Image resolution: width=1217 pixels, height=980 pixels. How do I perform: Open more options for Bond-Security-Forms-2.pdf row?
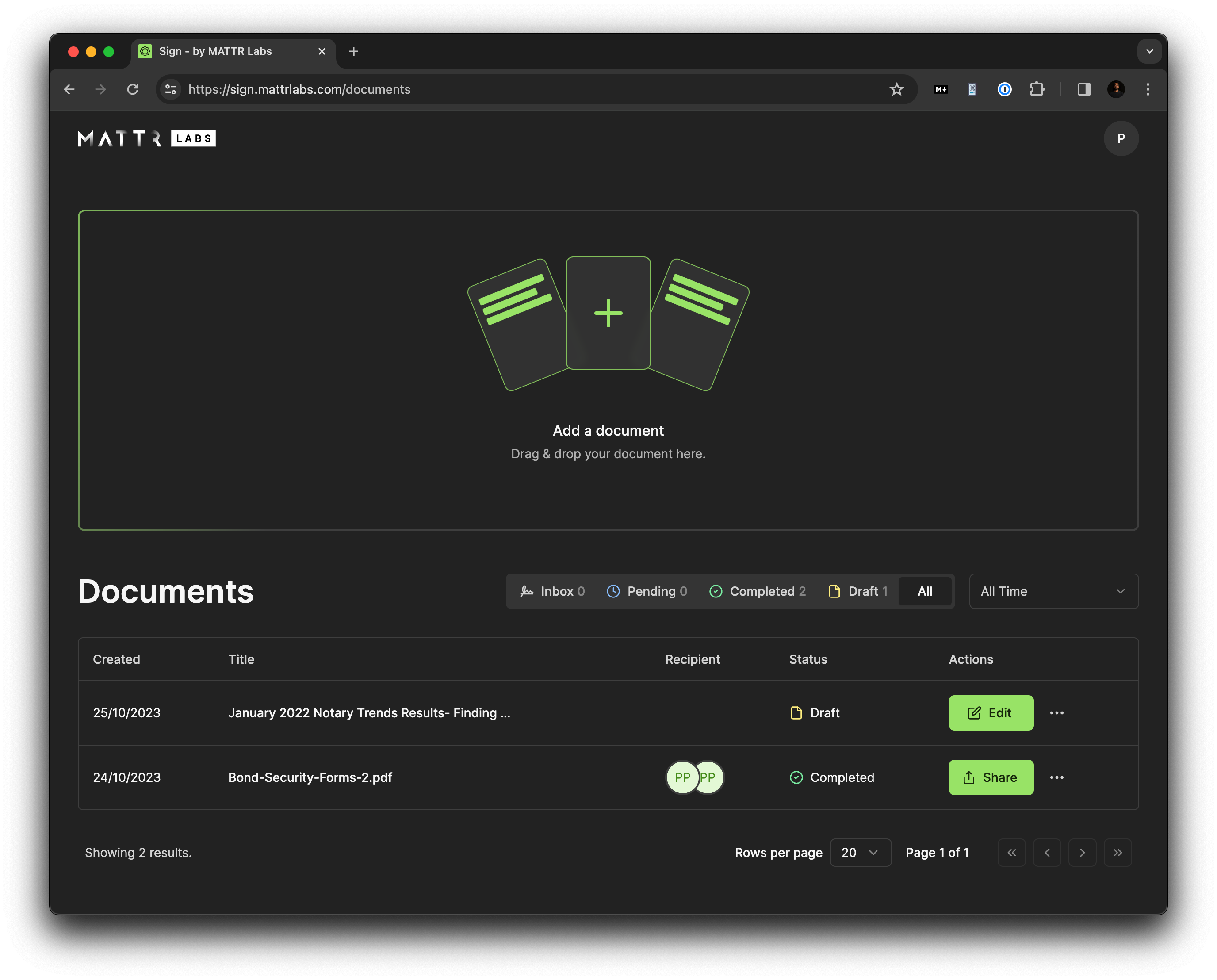pos(1056,777)
